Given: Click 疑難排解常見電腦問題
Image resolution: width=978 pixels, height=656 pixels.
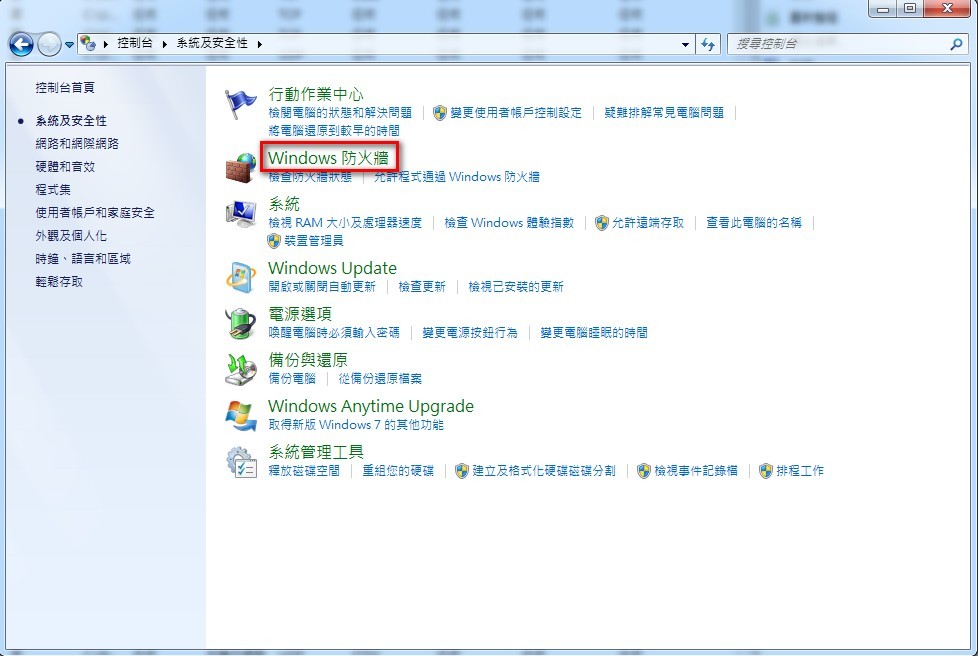Looking at the screenshot, I should tap(664, 113).
